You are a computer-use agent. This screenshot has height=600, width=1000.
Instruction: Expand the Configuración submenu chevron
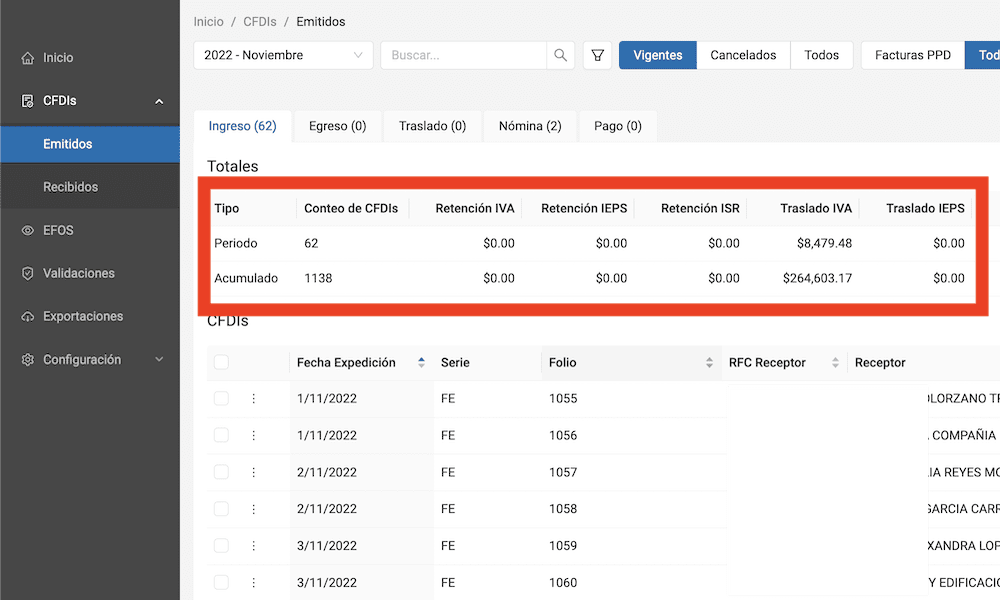pyautogui.click(x=159, y=360)
